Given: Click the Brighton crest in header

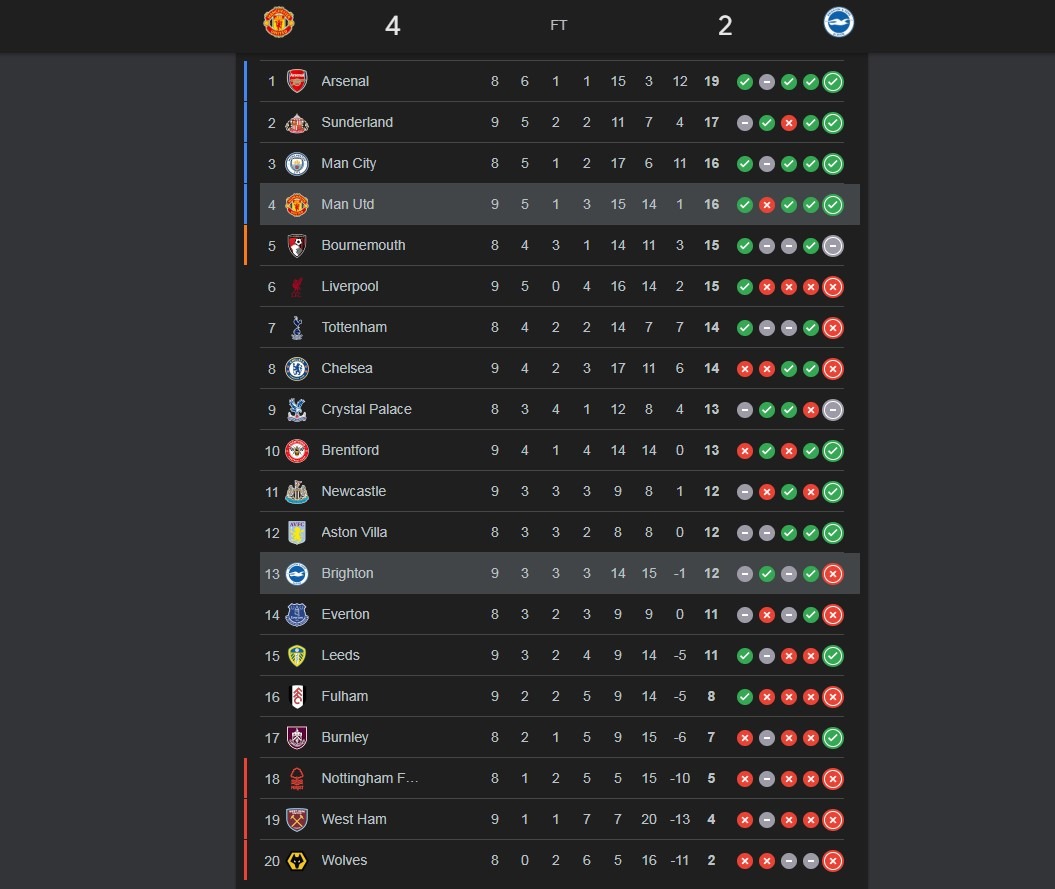Looking at the screenshot, I should pyautogui.click(x=838, y=23).
